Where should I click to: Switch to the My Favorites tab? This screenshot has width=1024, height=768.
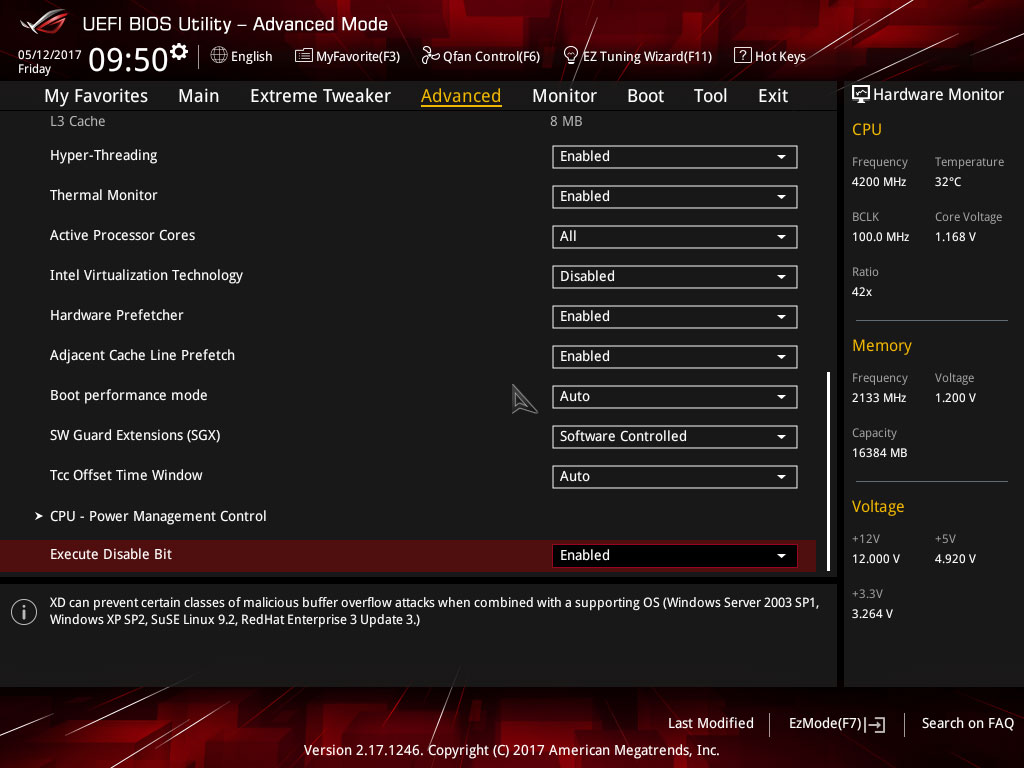[x=96, y=96]
